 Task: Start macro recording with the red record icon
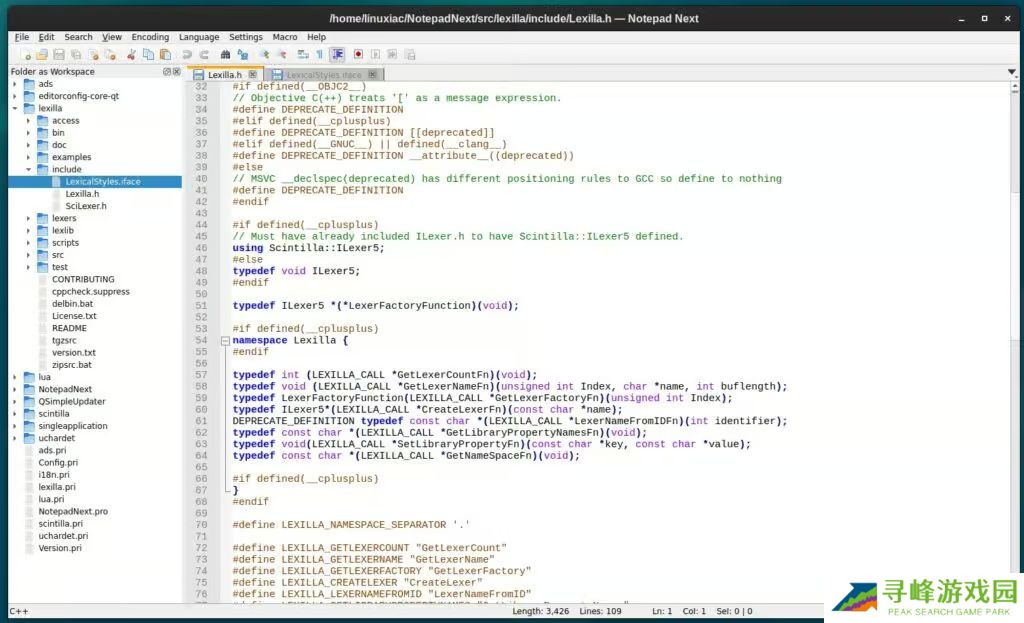[357, 54]
